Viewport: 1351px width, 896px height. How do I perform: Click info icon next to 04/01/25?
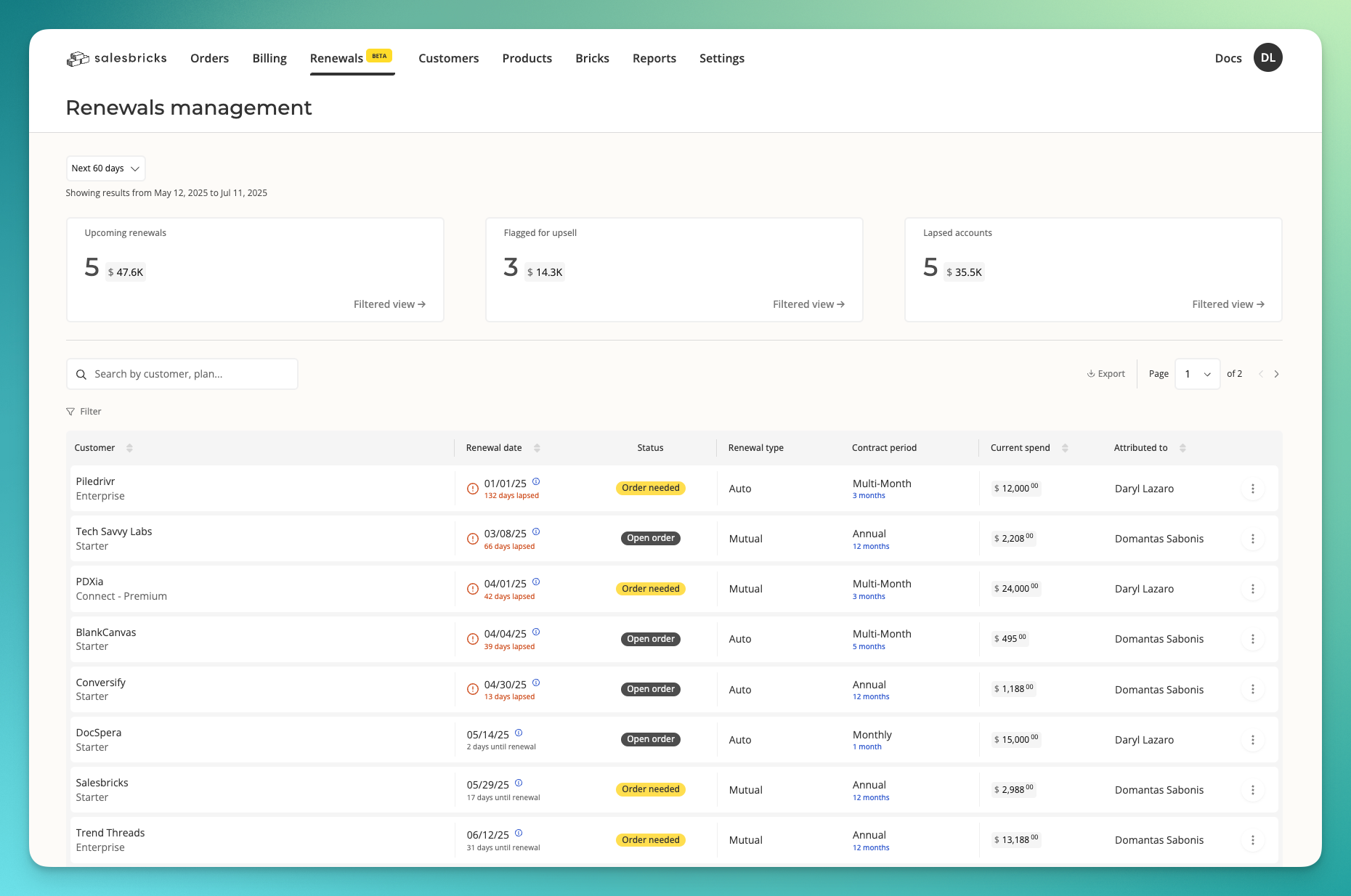click(536, 582)
